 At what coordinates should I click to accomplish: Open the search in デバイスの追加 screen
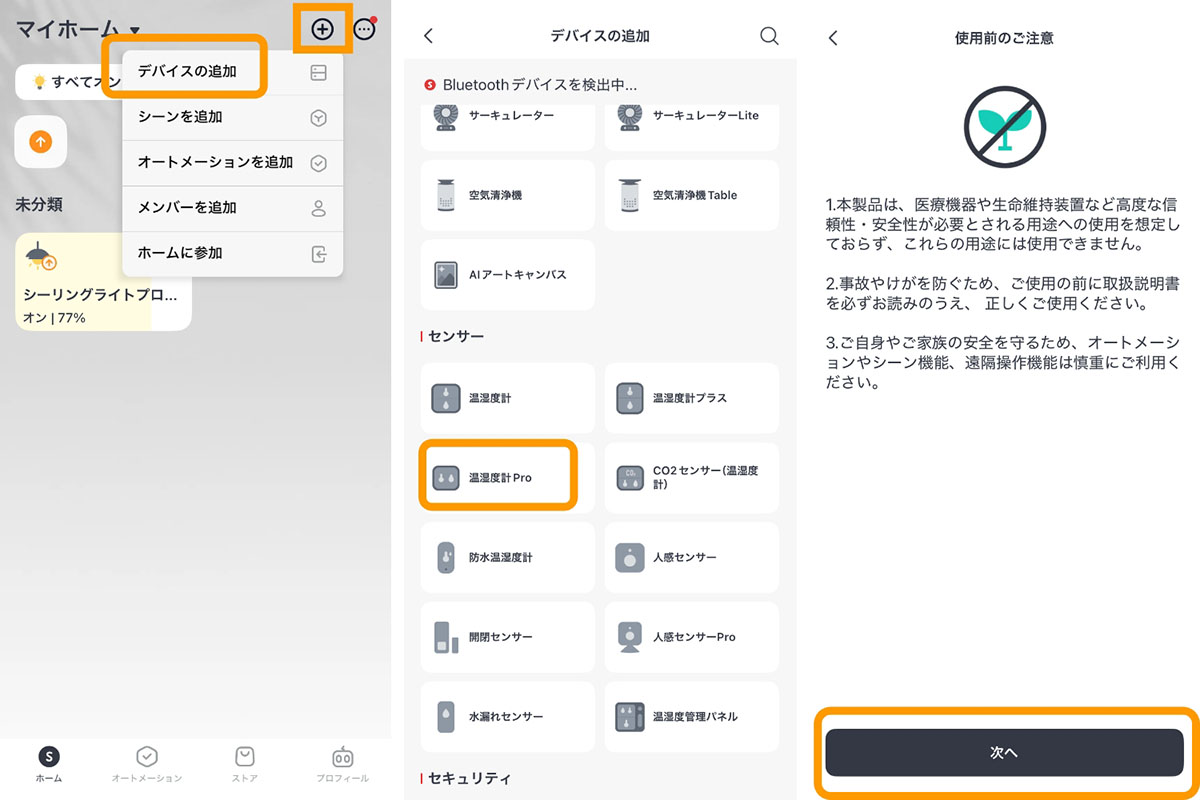point(768,35)
